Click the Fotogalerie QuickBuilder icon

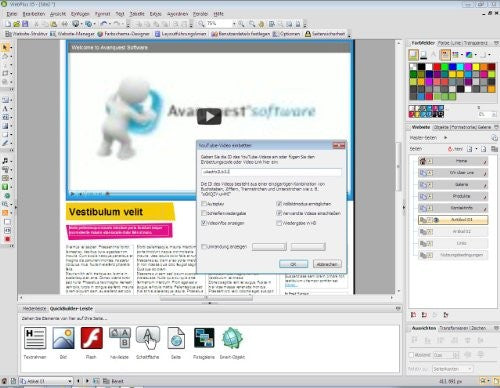tap(204, 338)
